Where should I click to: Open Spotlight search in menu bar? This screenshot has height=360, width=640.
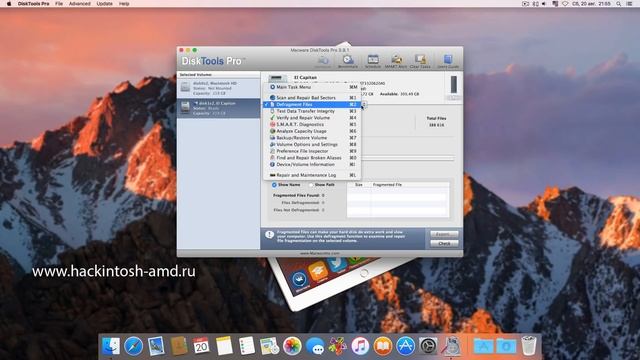point(619,4)
